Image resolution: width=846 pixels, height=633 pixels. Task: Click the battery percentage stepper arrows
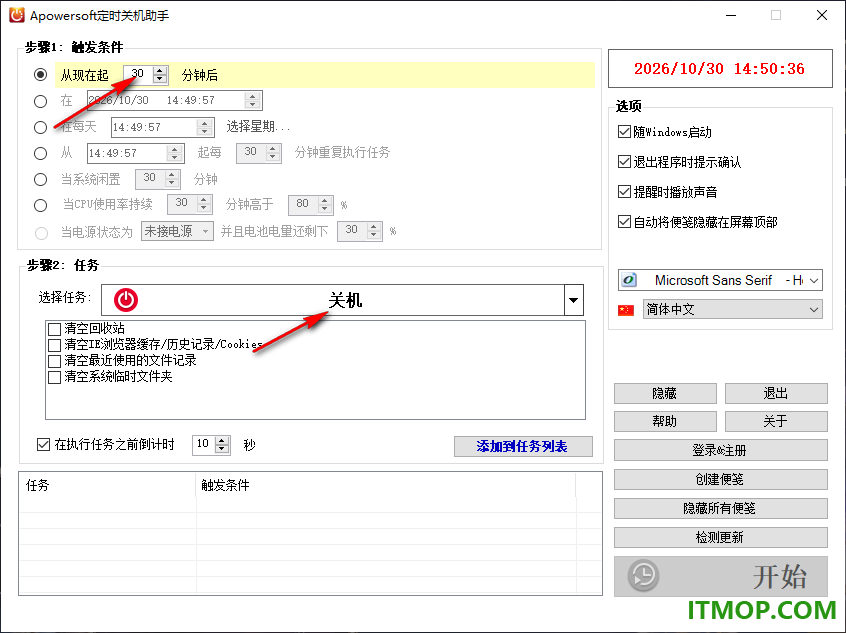coord(374,231)
